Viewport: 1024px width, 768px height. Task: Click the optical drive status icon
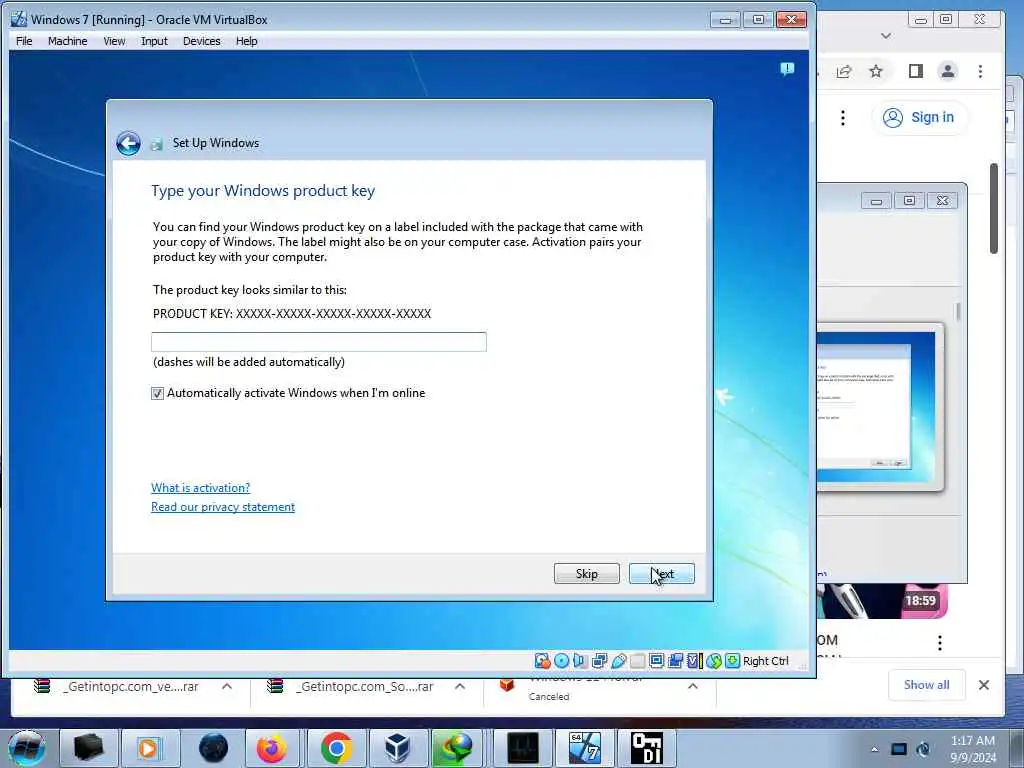tap(561, 661)
